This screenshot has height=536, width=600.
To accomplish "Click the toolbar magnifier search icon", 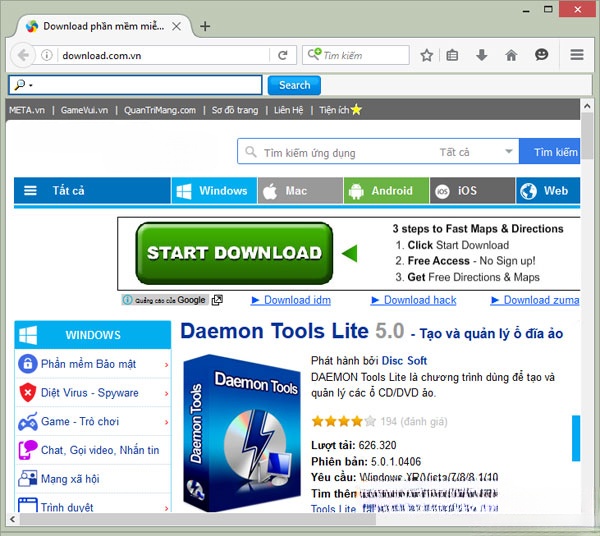I will coord(20,85).
